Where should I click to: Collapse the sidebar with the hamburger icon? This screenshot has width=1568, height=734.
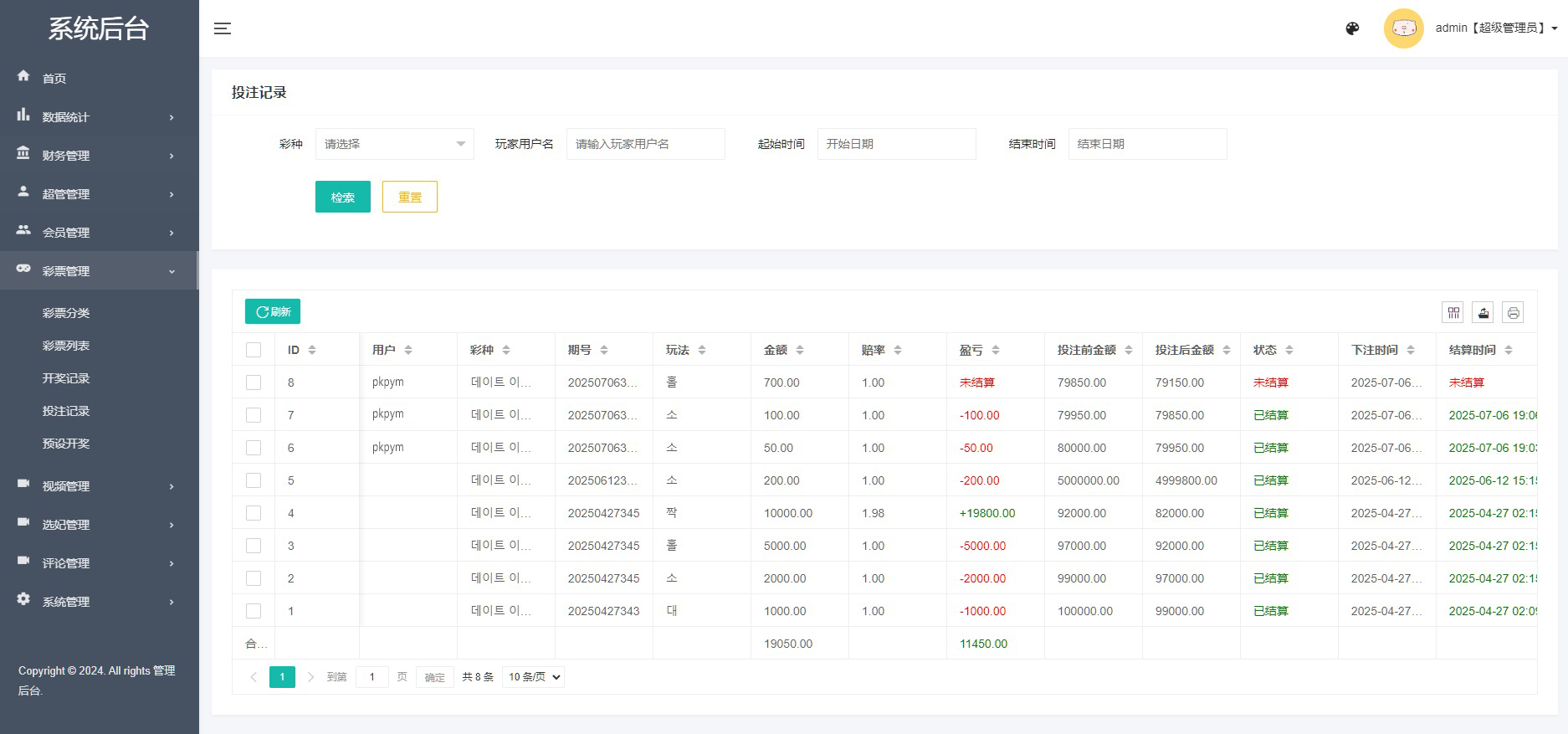click(223, 28)
